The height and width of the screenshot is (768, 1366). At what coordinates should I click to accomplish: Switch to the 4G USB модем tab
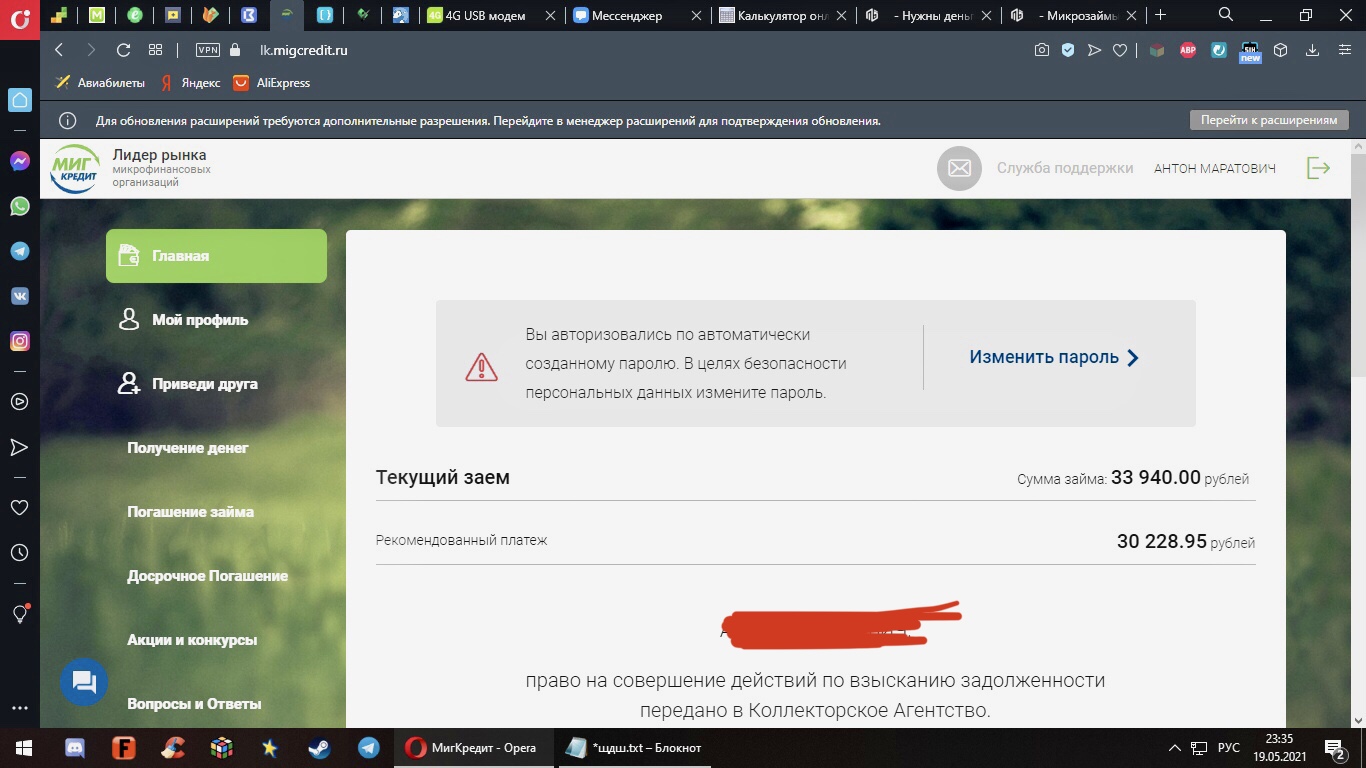(x=491, y=15)
